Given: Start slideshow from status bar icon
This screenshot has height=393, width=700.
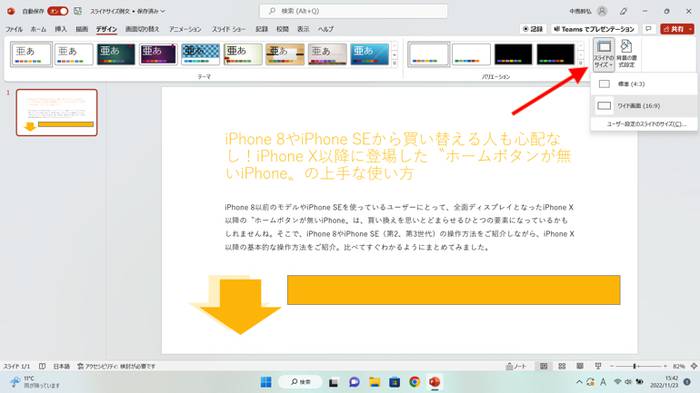Looking at the screenshot, I should tap(598, 366).
